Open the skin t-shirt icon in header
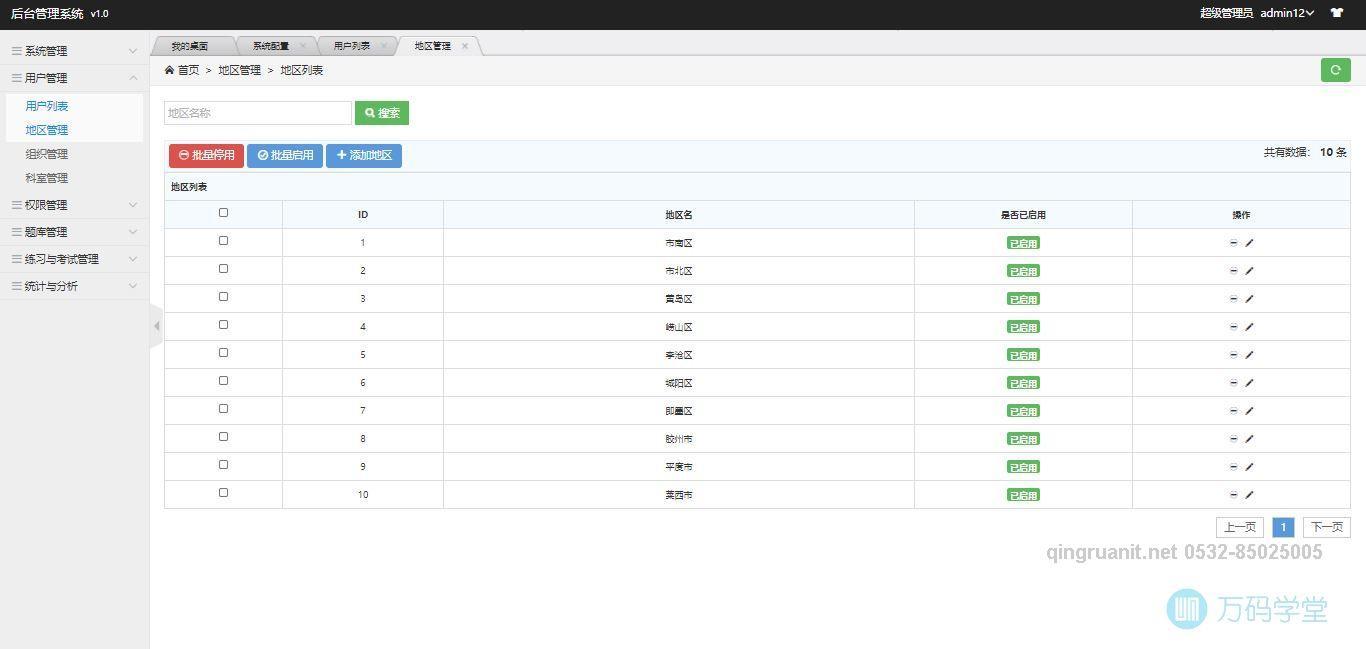Viewport: 1366px width, 649px height. [x=1337, y=13]
